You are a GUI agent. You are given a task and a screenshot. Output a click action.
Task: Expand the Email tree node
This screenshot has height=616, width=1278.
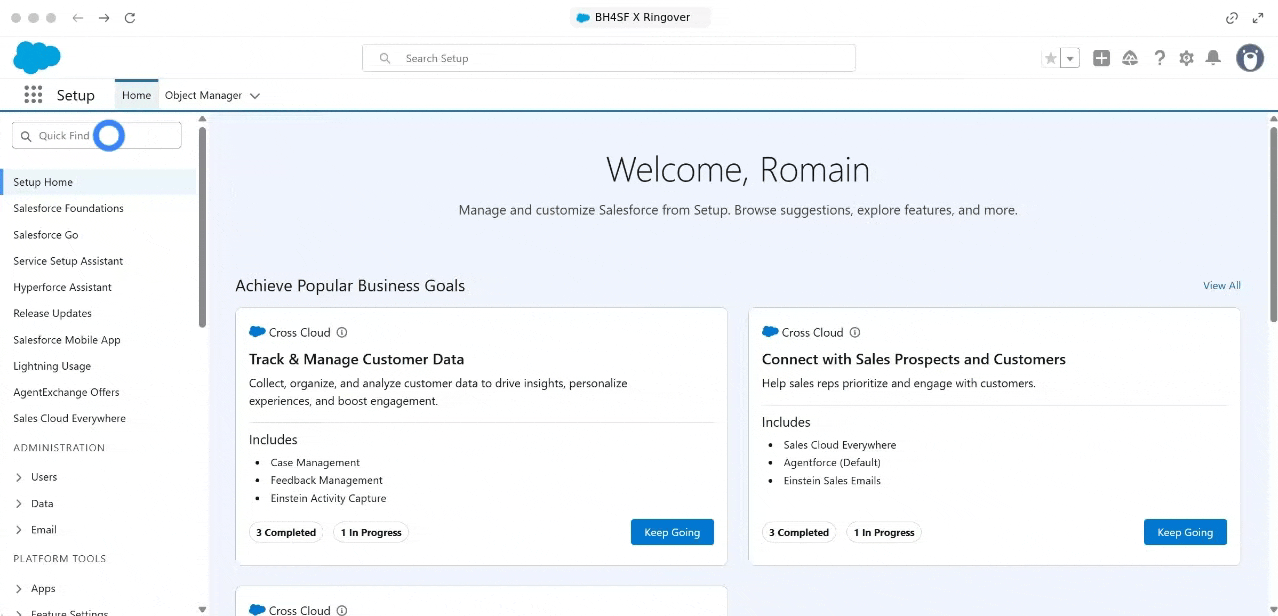tap(19, 530)
